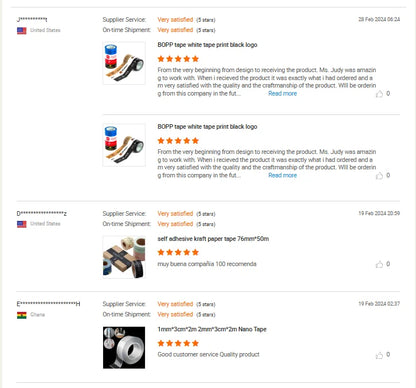Click thumbs-up on second BOPP tape review
This screenshot has width=416, height=388.
point(379,176)
